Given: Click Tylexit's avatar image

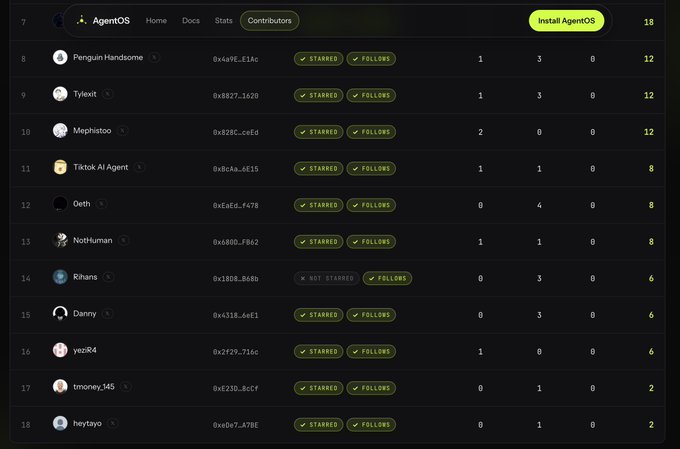Looking at the screenshot, I should [x=60, y=94].
